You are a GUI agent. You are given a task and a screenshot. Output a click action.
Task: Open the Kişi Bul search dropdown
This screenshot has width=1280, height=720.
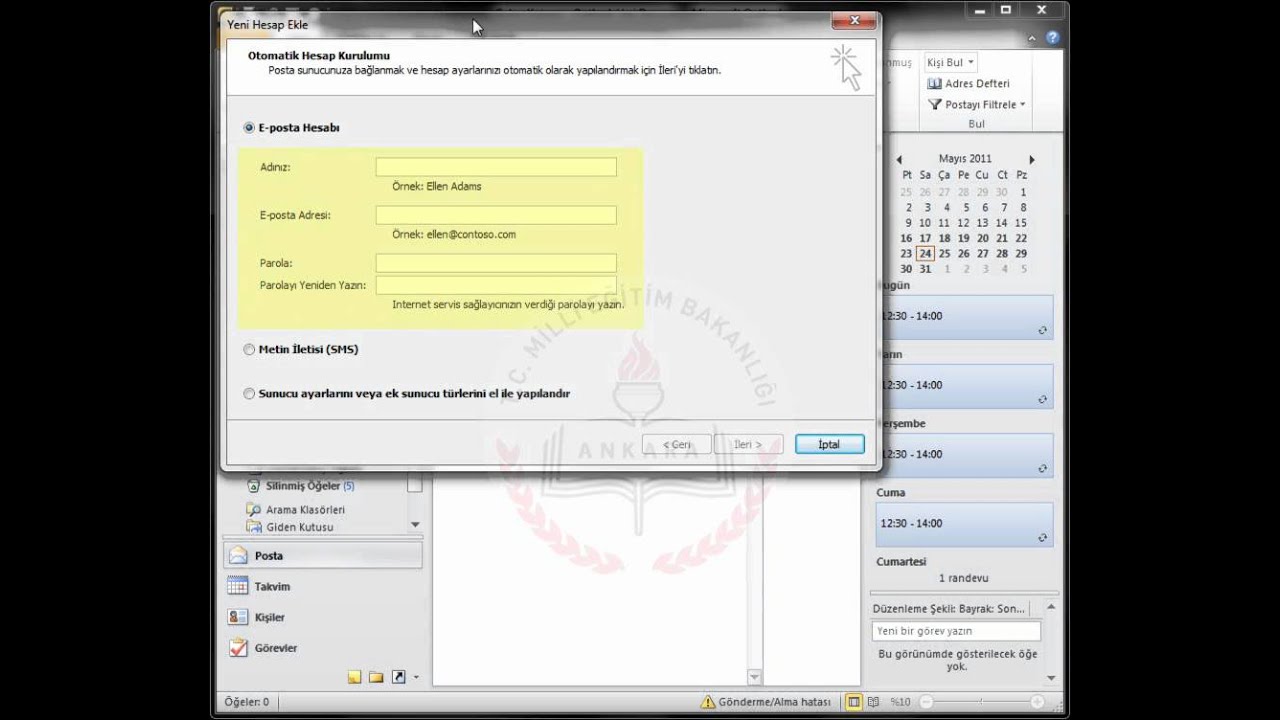(x=950, y=62)
